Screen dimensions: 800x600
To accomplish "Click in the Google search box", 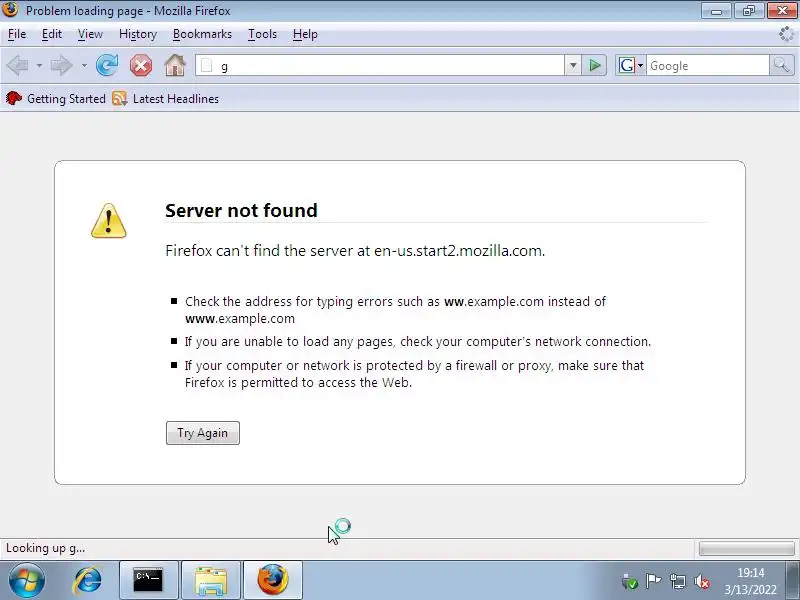I will coord(707,65).
